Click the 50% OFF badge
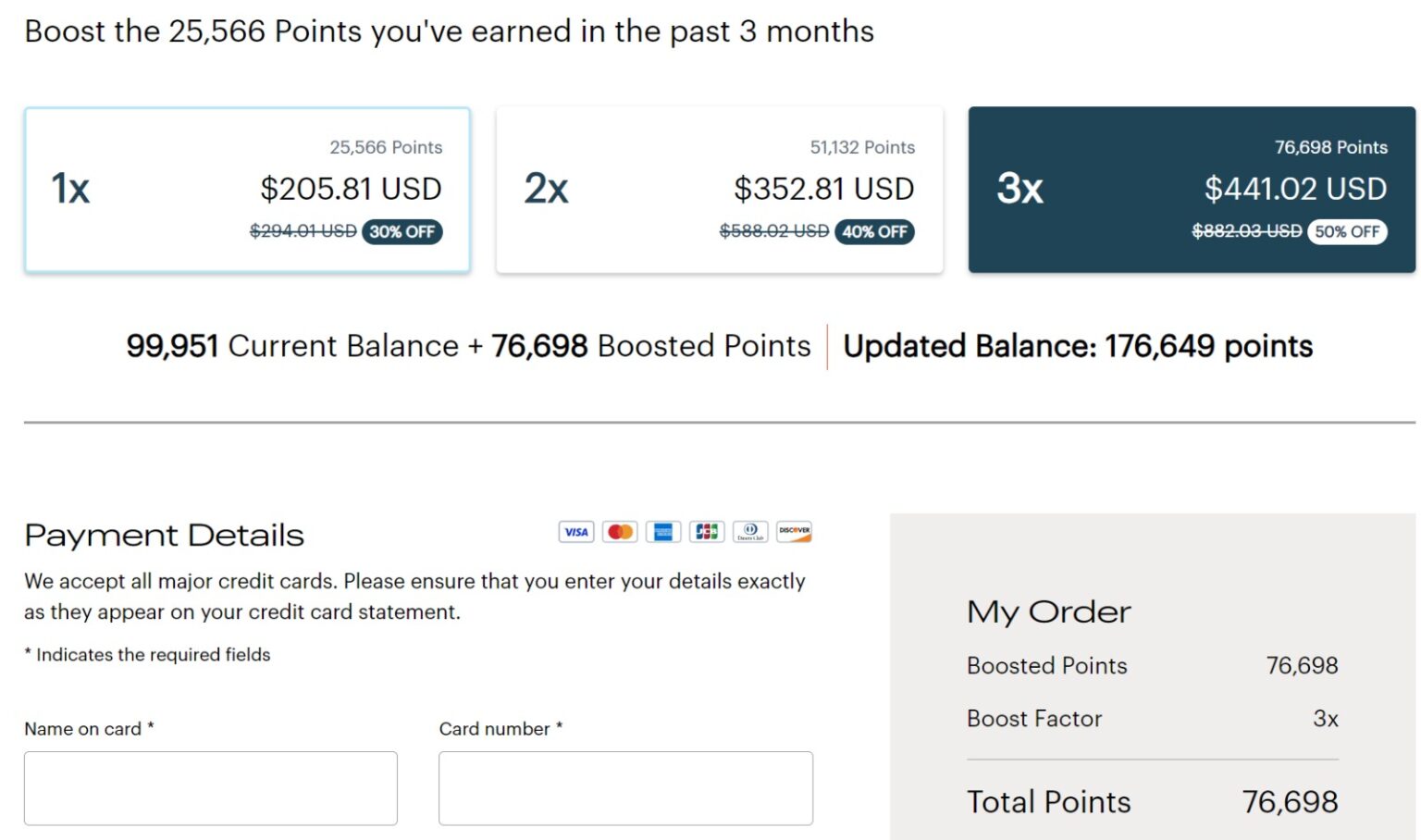Viewport: 1421px width, 840px height. [1348, 232]
